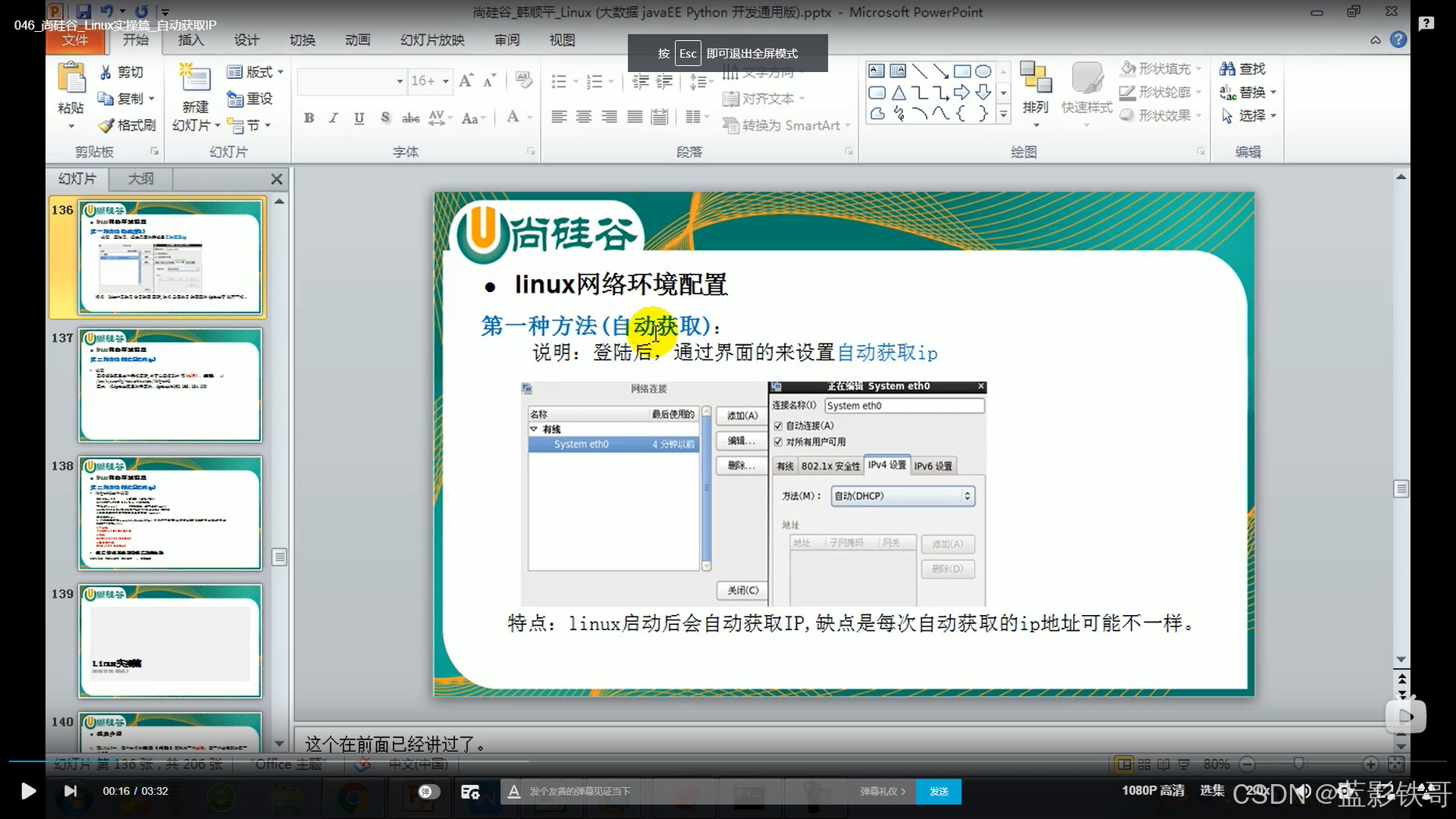This screenshot has width=1456, height=819.
Task: Apply Italic formatting button
Action: pyautogui.click(x=334, y=118)
